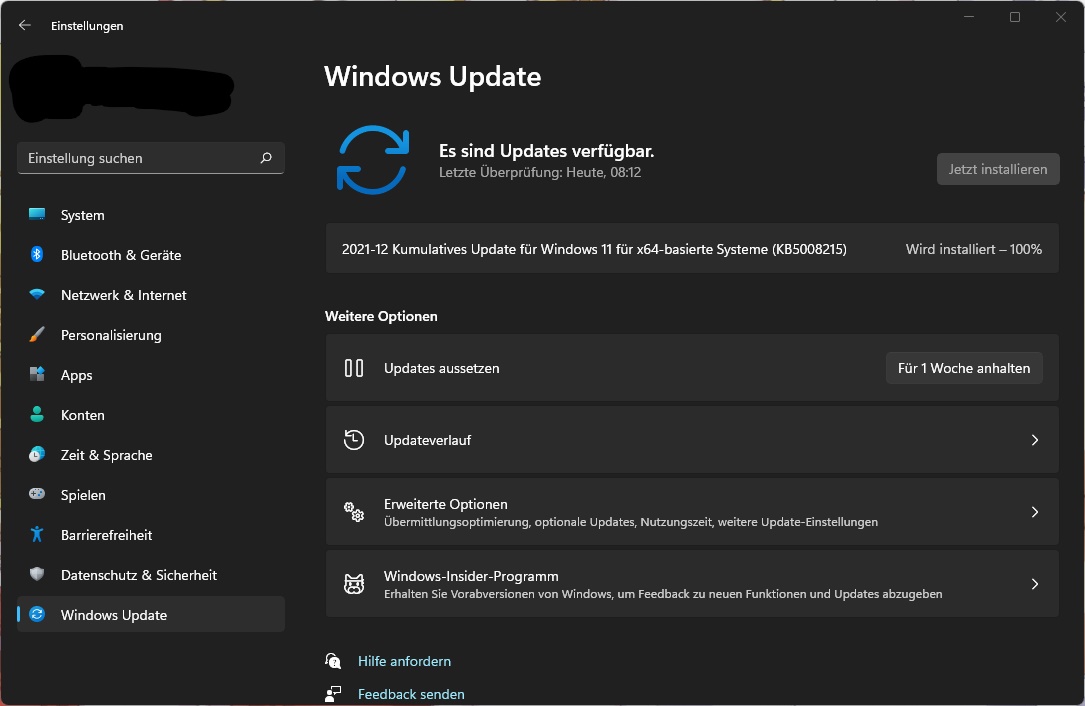This screenshot has width=1085, height=706.
Task: Select Apps in the sidebar
Action: [x=151, y=375]
